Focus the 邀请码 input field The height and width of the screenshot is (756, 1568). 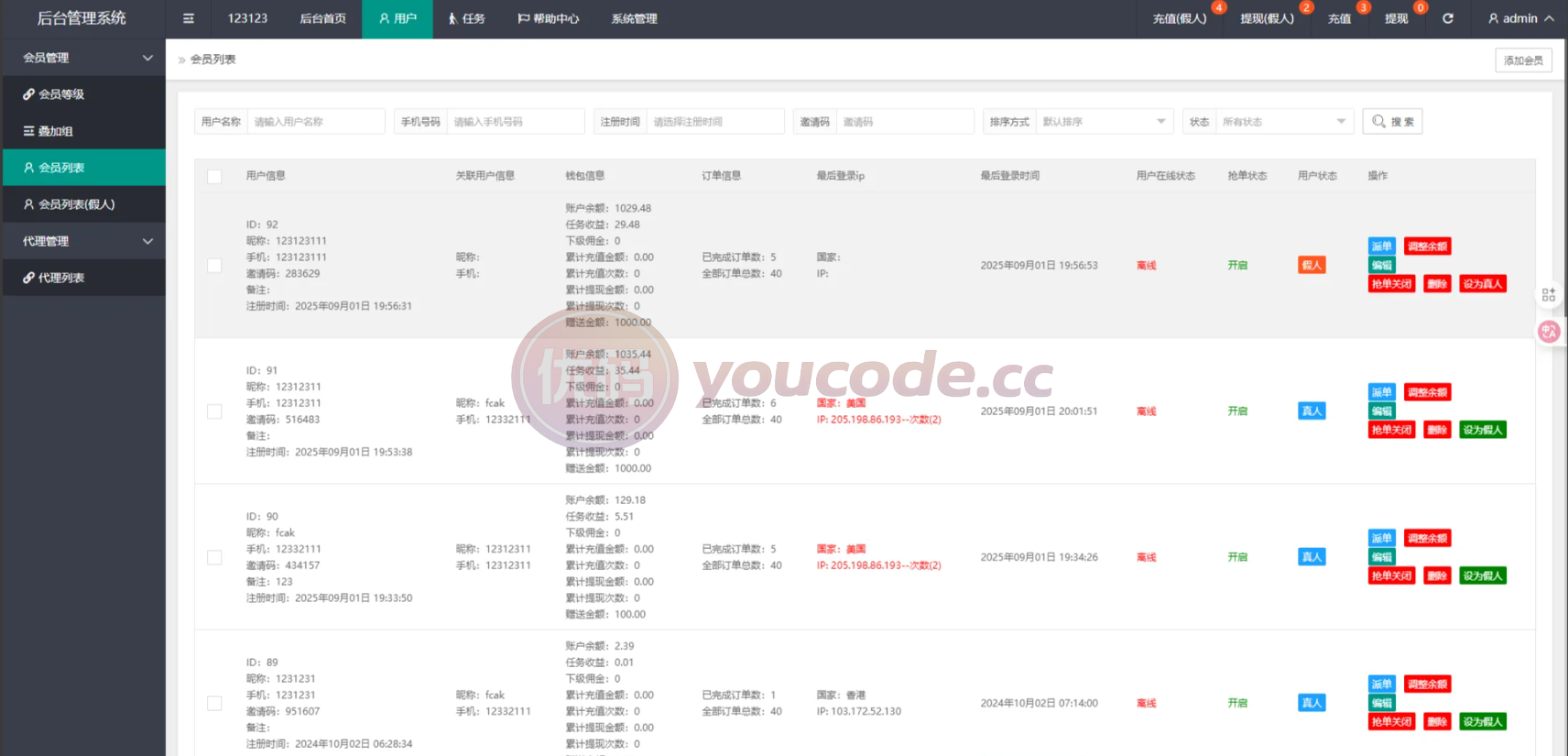point(905,122)
